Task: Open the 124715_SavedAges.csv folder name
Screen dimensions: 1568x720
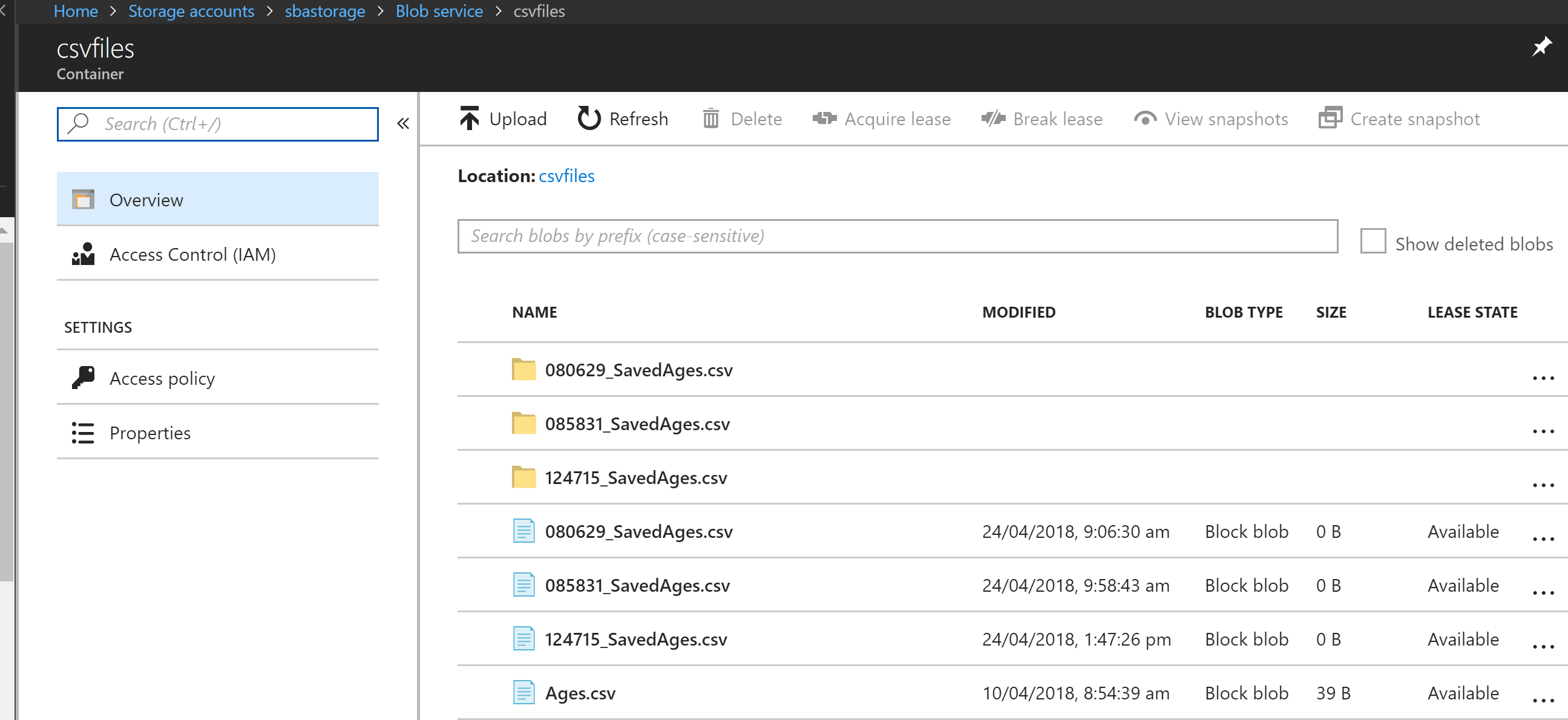Action: [636, 478]
